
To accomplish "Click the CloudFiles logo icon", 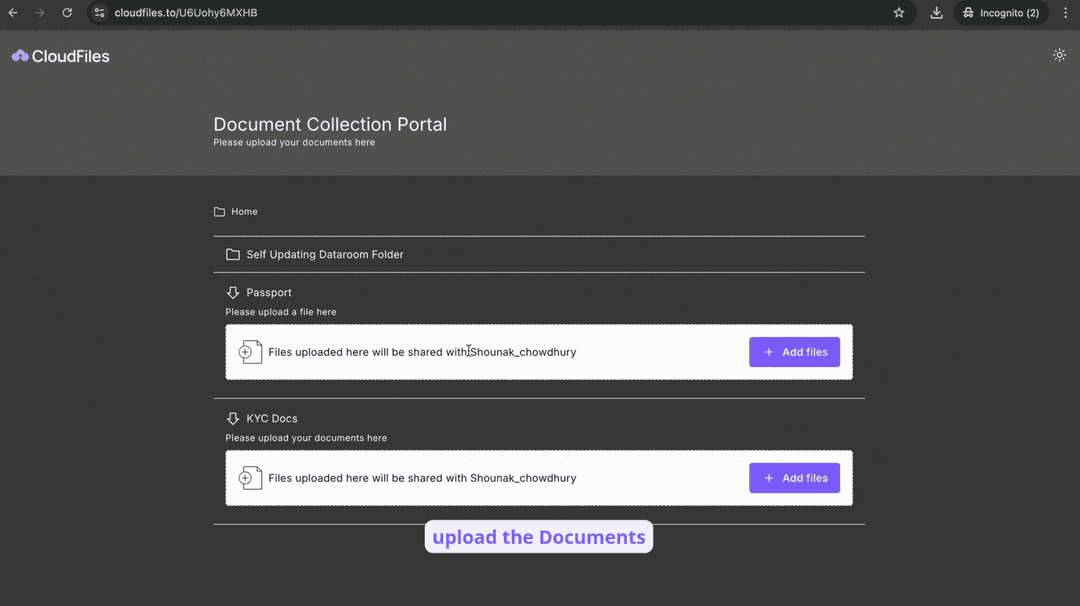I will tap(20, 55).
